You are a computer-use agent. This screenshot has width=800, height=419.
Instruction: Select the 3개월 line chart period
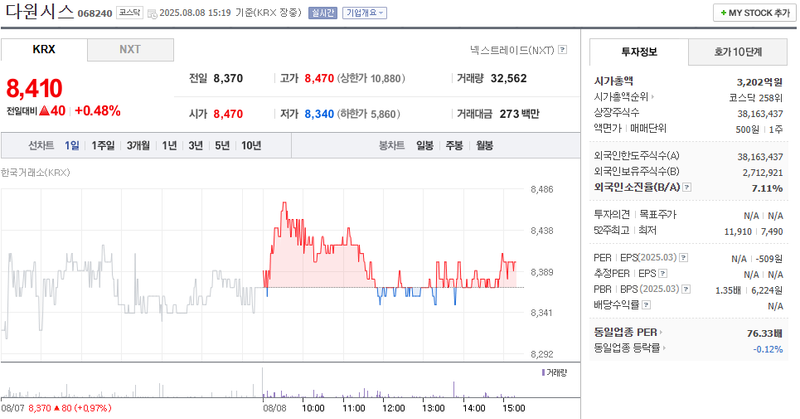click(x=138, y=145)
